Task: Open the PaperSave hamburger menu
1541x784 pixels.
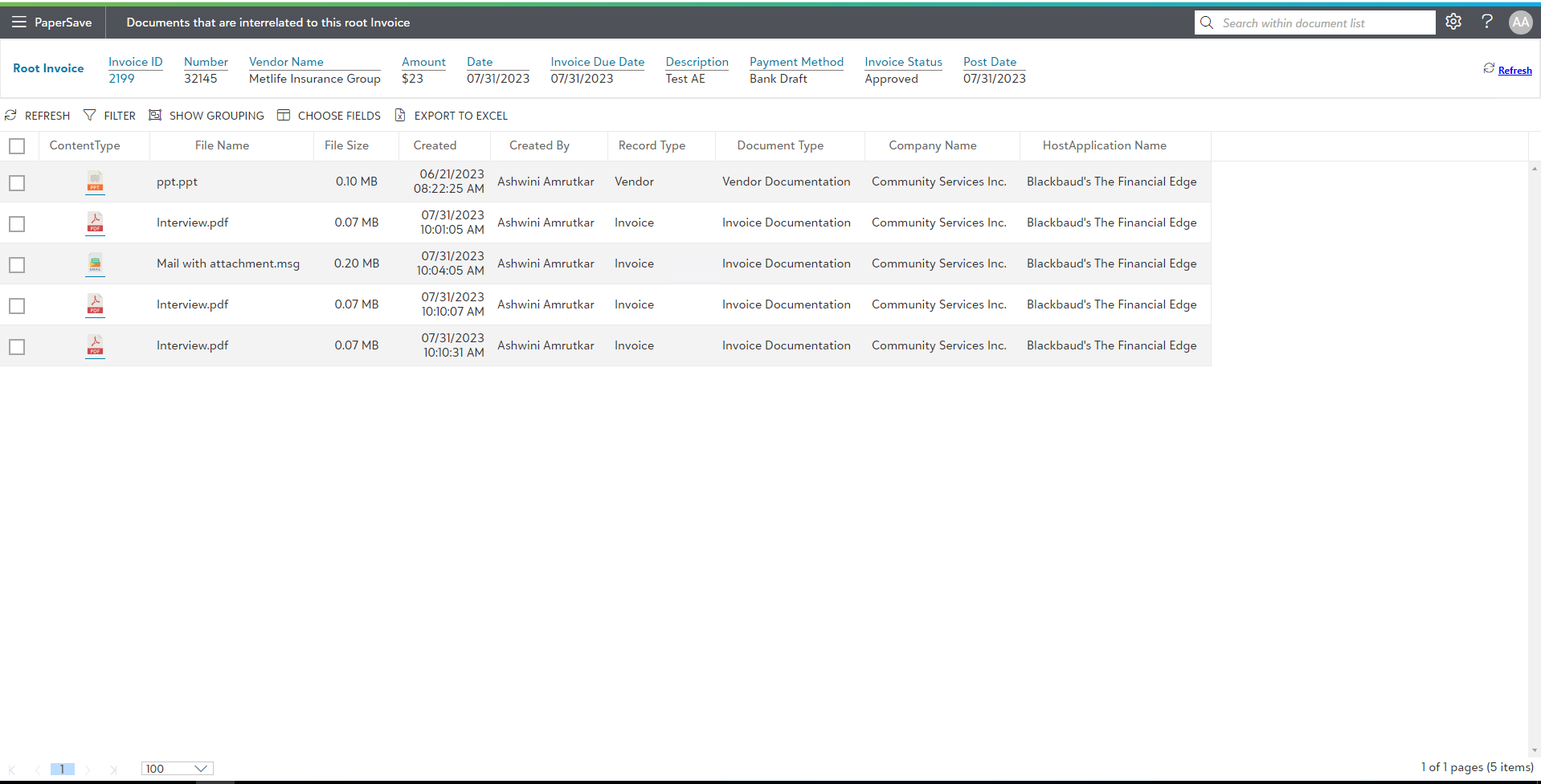Action: [18, 22]
